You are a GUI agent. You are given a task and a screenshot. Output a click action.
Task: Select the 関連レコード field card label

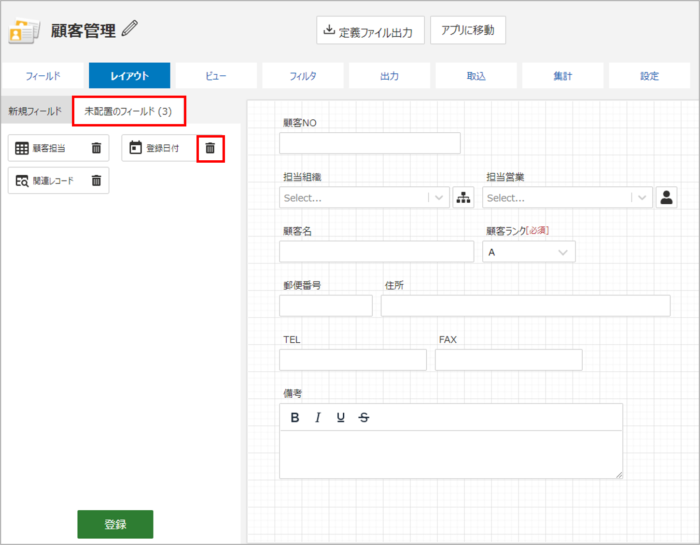point(53,181)
